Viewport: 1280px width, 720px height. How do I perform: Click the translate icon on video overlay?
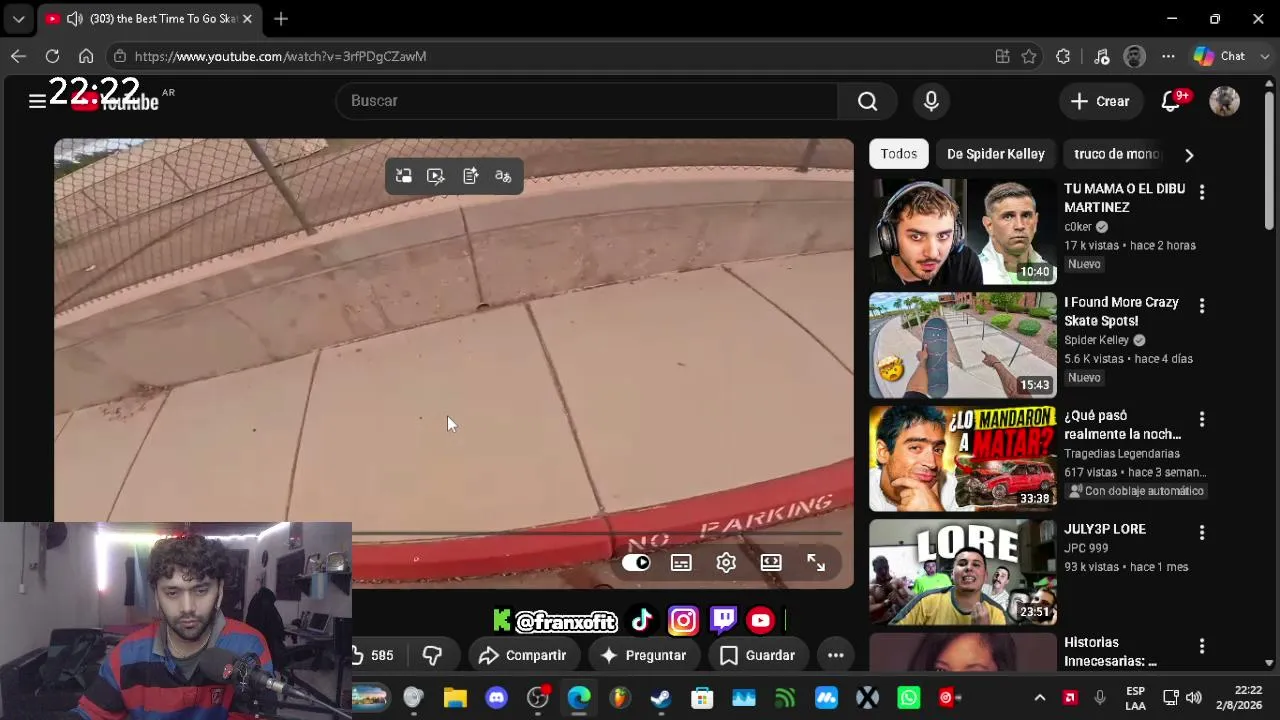coord(503,176)
